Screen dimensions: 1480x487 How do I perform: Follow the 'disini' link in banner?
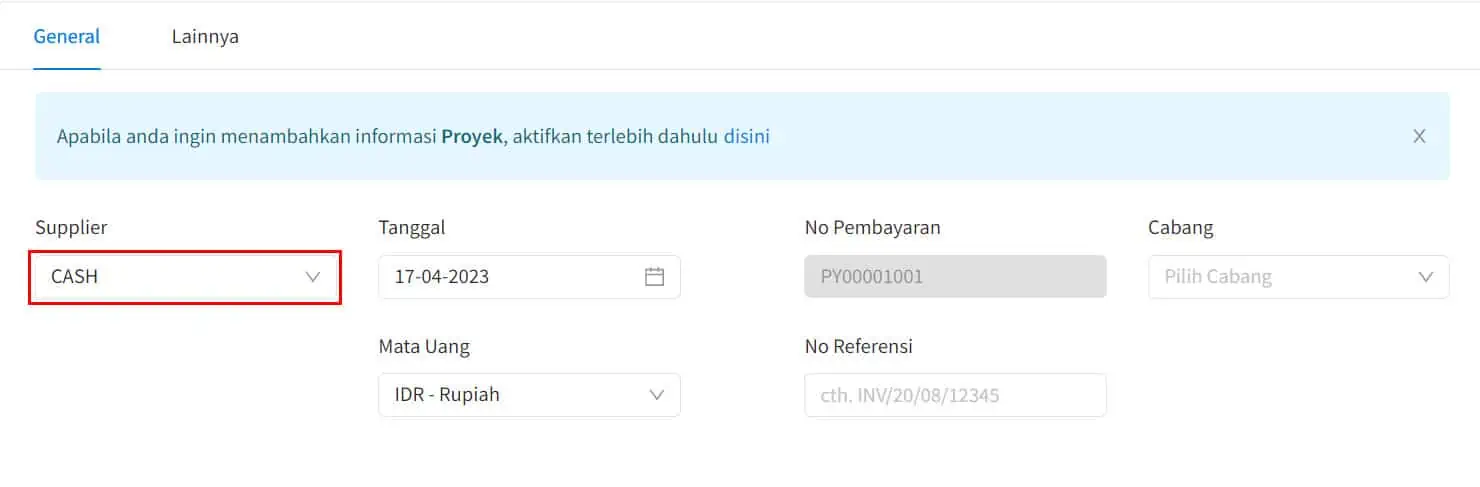[x=747, y=137]
